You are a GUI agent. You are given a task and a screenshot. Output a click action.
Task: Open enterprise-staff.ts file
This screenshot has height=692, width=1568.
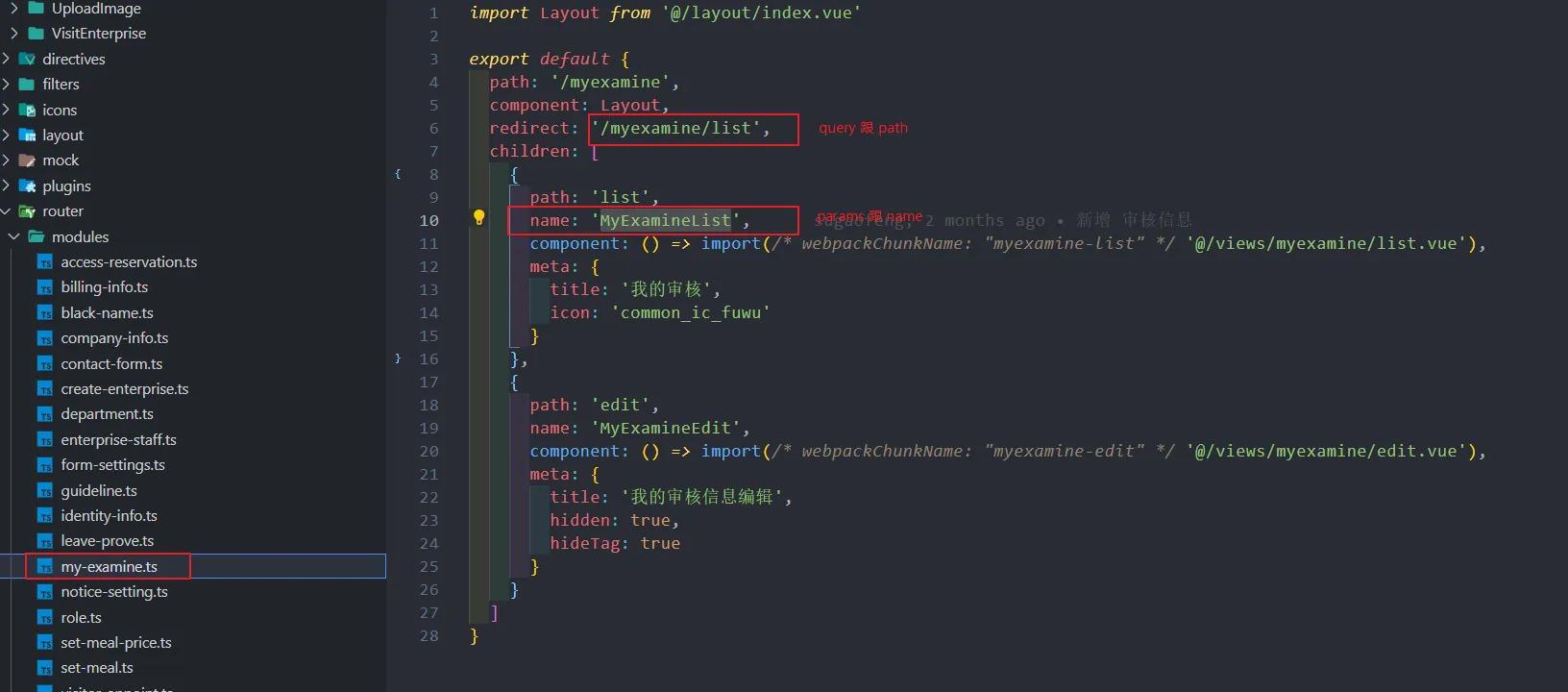pos(118,440)
